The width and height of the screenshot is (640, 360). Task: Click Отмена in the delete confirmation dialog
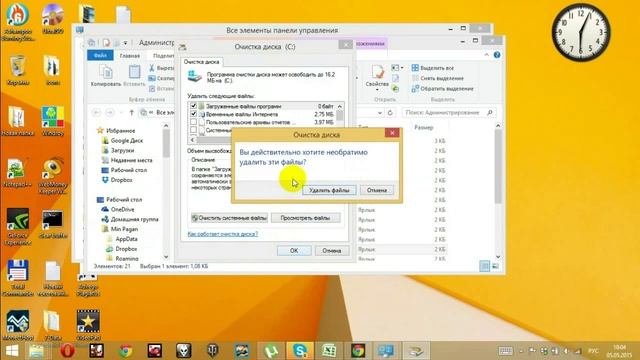click(x=376, y=190)
